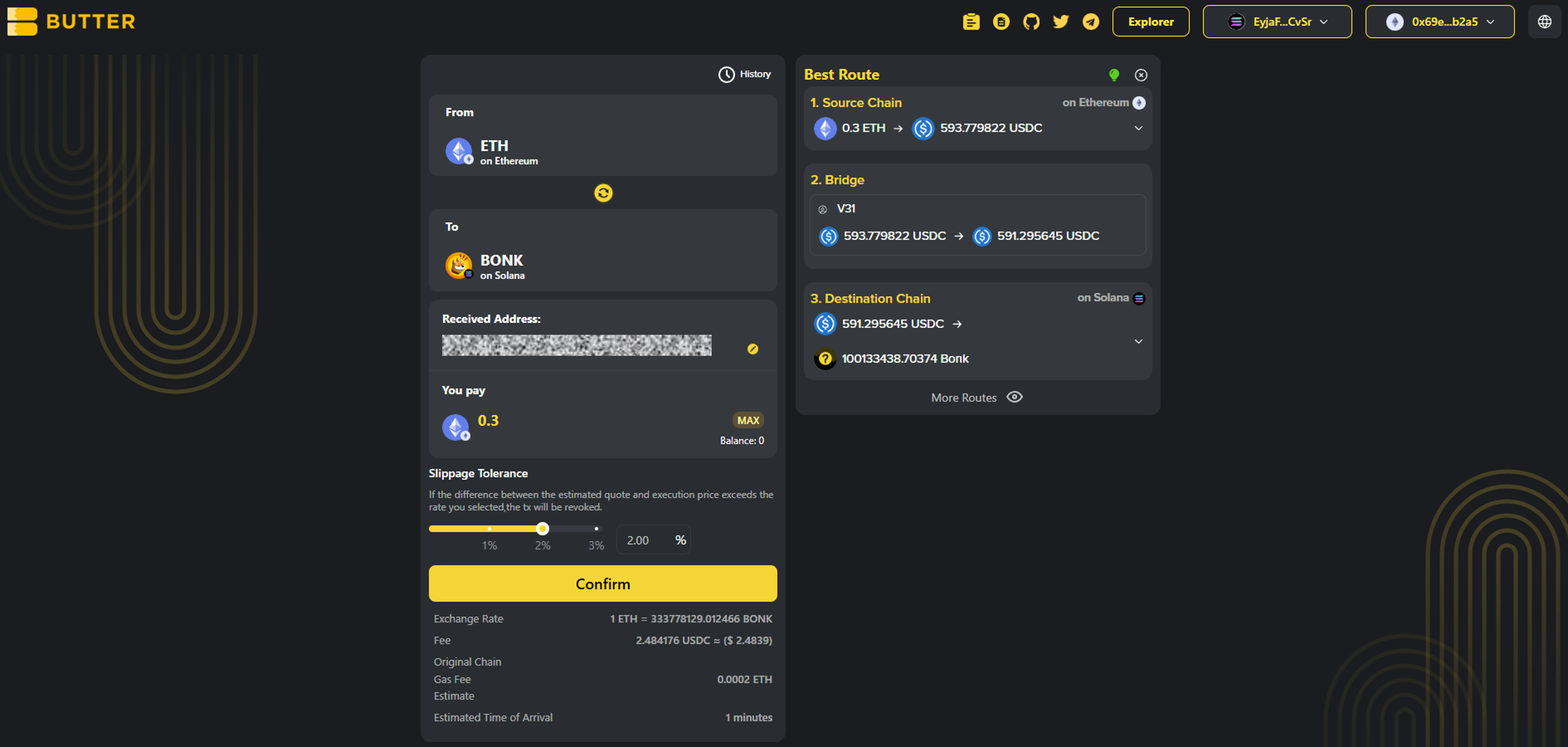Set slippage to the 1% slider mark

pyautogui.click(x=489, y=528)
